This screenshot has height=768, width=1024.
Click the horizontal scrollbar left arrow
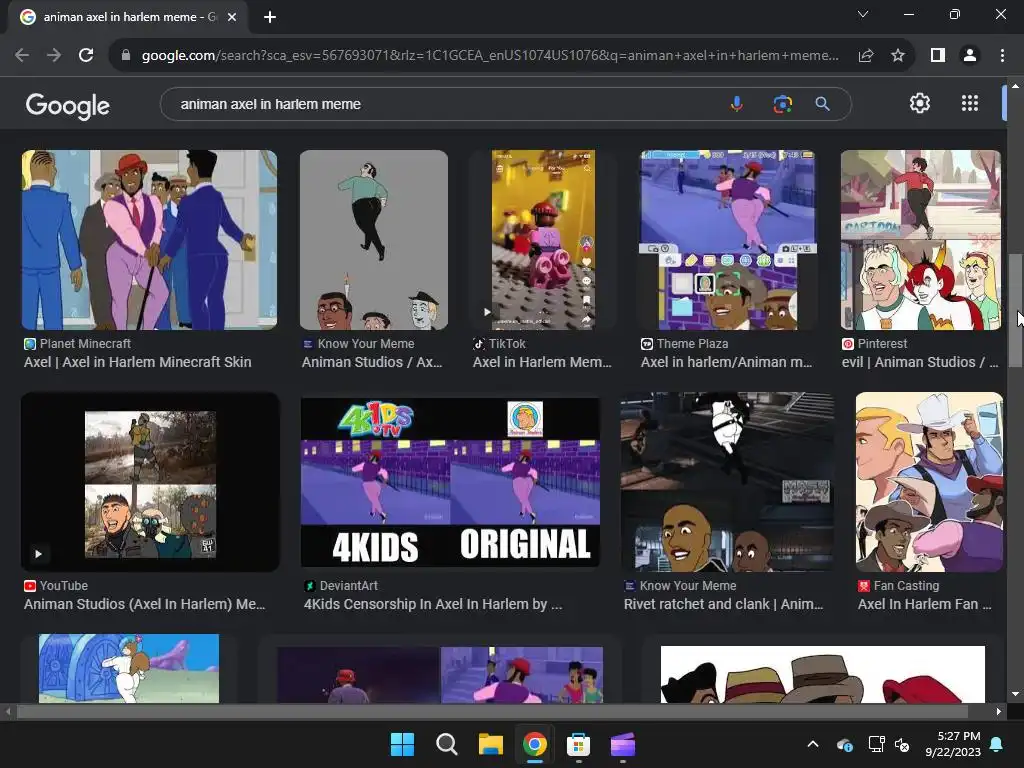tap(8, 712)
